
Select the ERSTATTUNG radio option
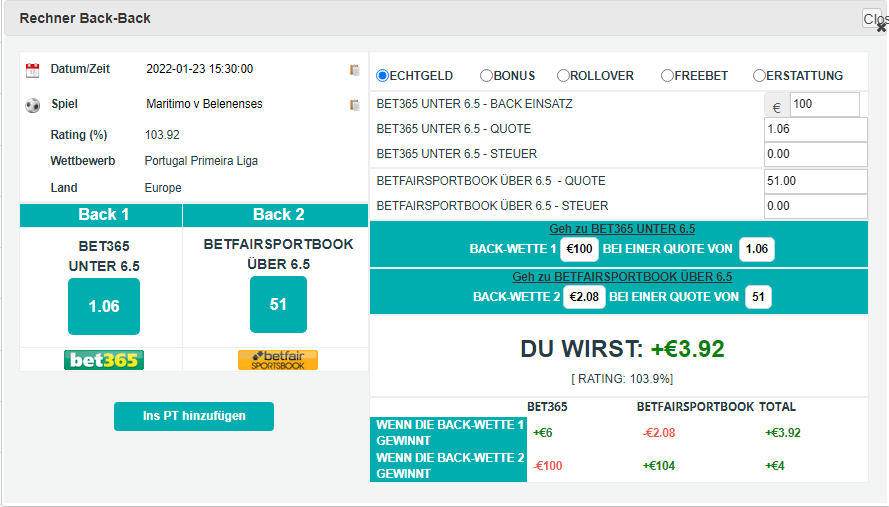coord(759,75)
